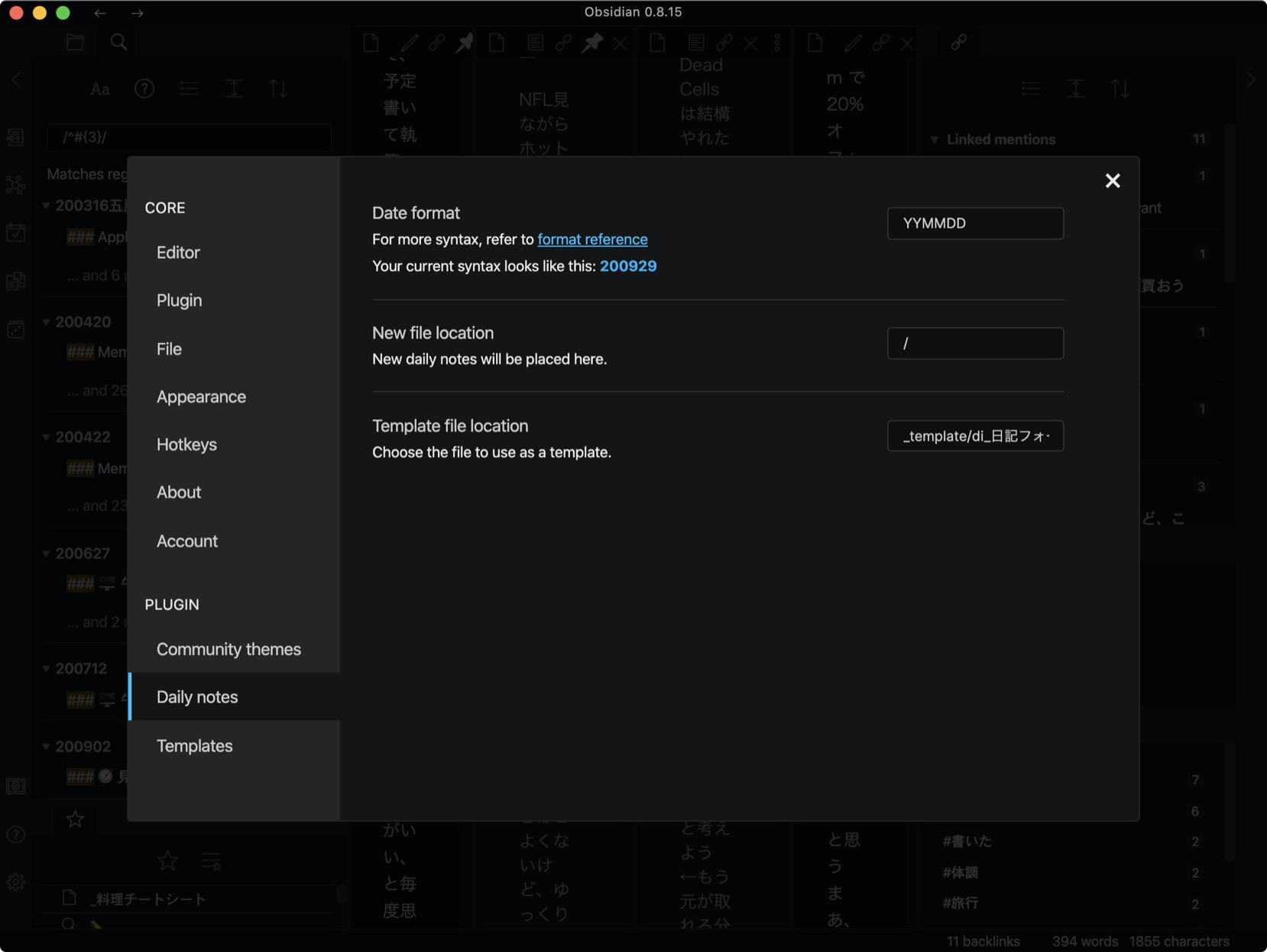
Task: Open graph view from left ribbon
Action: 15,185
